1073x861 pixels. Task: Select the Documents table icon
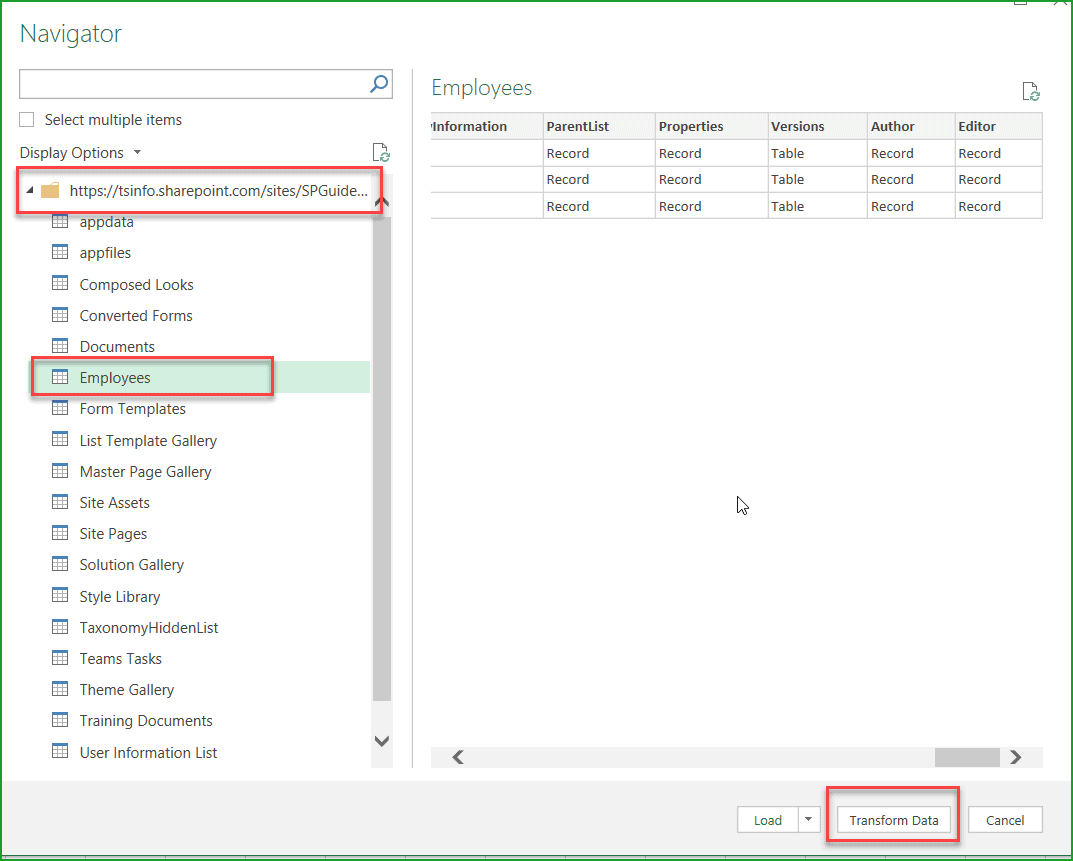(x=60, y=346)
